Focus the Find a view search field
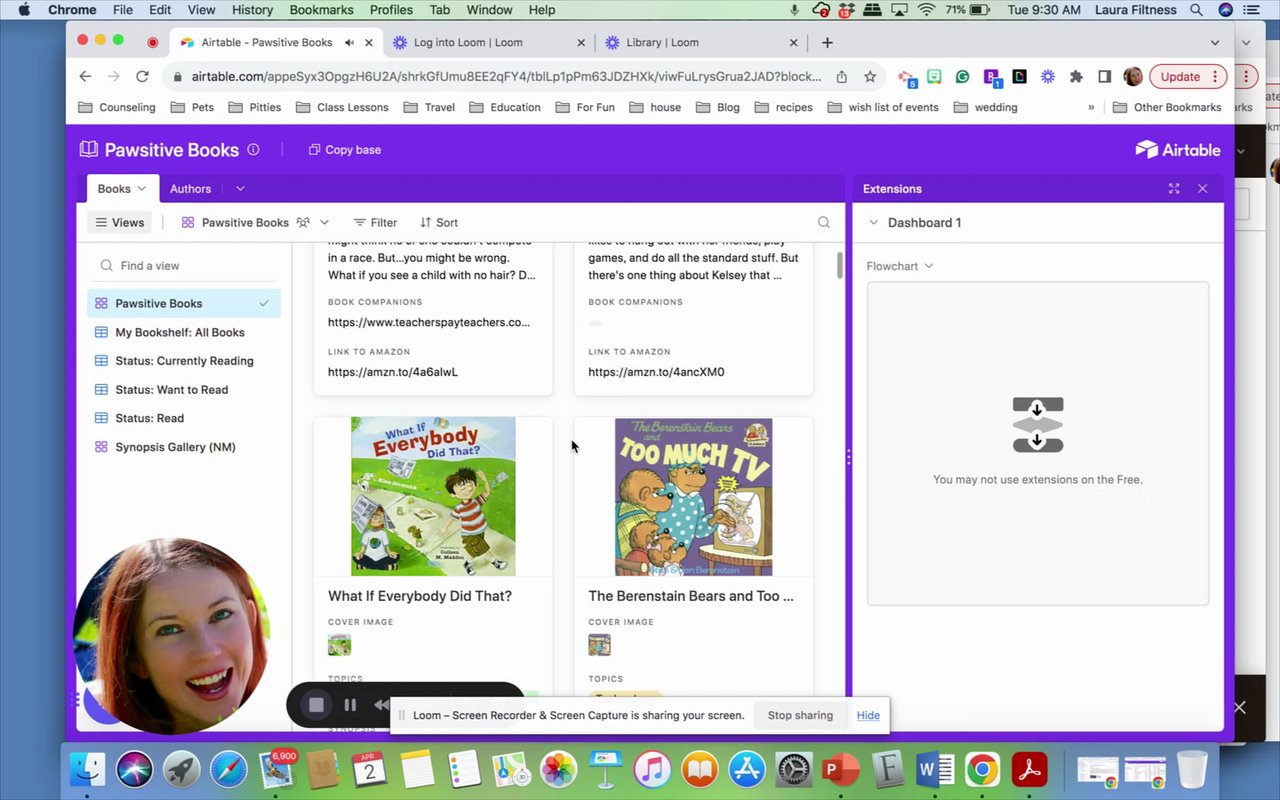The width and height of the screenshot is (1280, 800). 186,266
